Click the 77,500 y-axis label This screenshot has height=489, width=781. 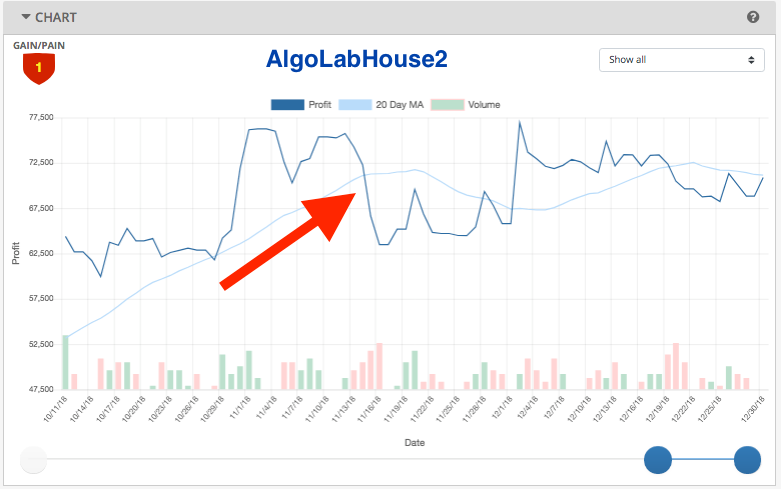[41, 118]
